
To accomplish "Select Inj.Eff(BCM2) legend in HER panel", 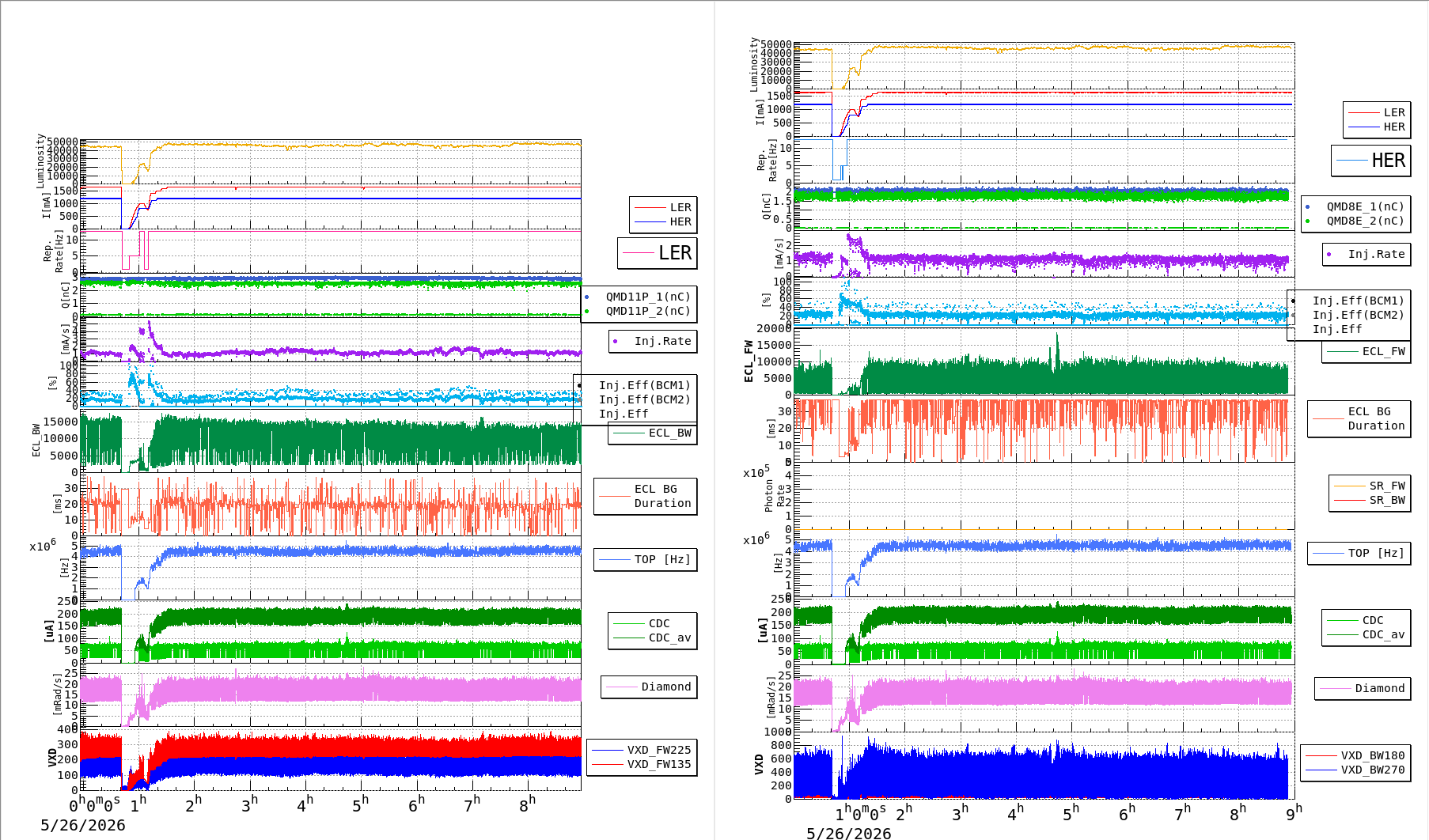I will (x=1358, y=315).
